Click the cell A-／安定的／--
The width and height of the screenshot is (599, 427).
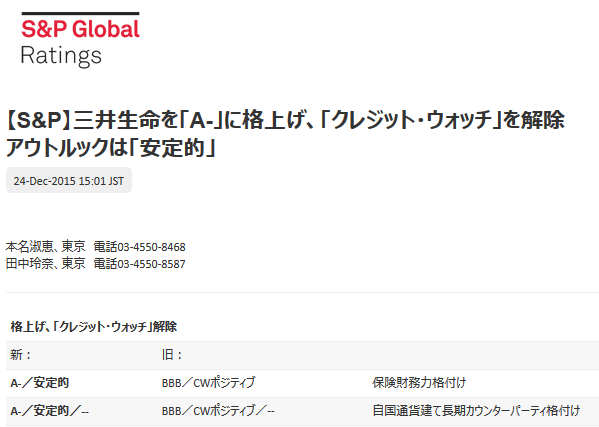pos(49,411)
